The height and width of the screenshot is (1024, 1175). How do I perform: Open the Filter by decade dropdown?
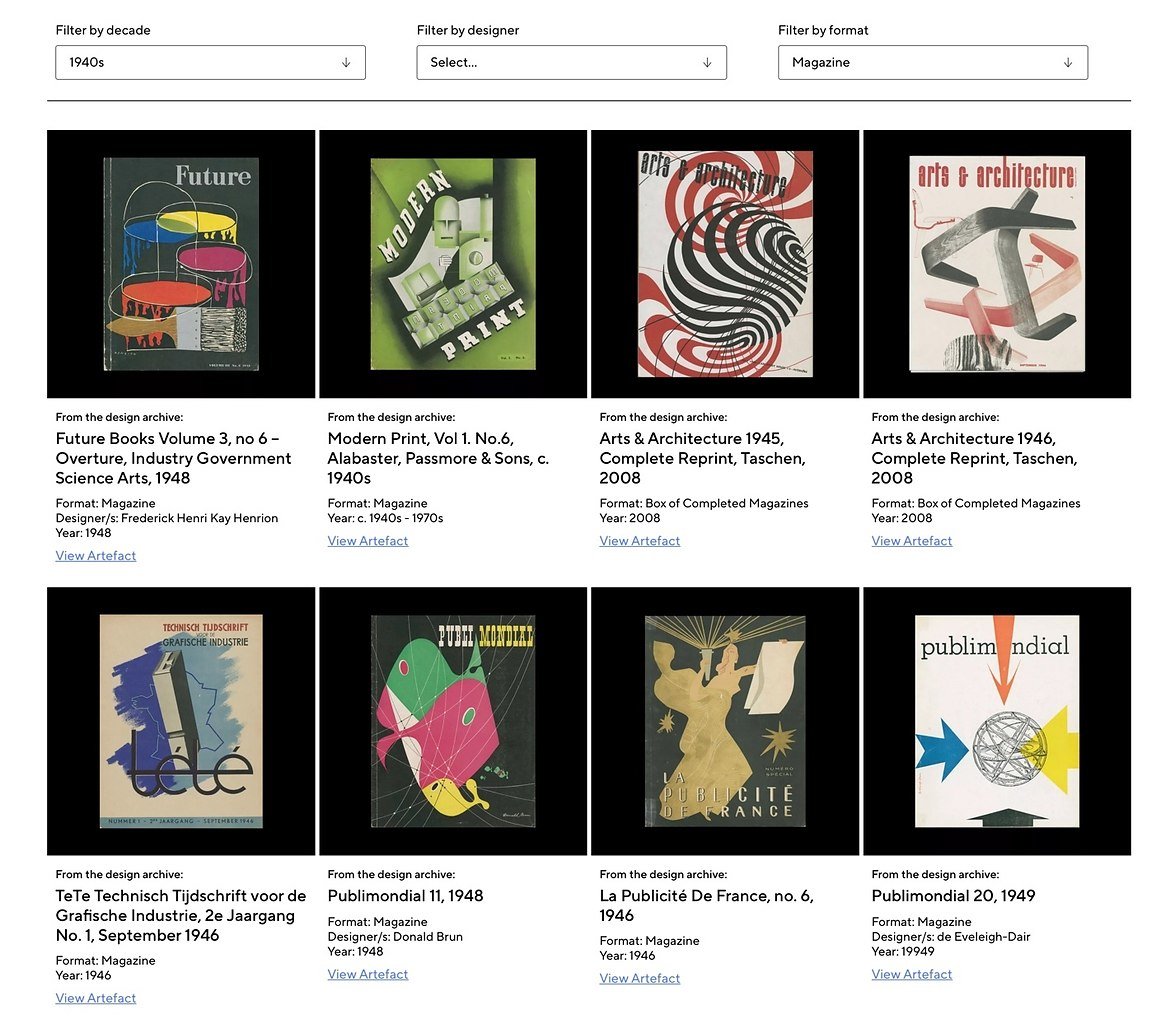click(x=210, y=62)
